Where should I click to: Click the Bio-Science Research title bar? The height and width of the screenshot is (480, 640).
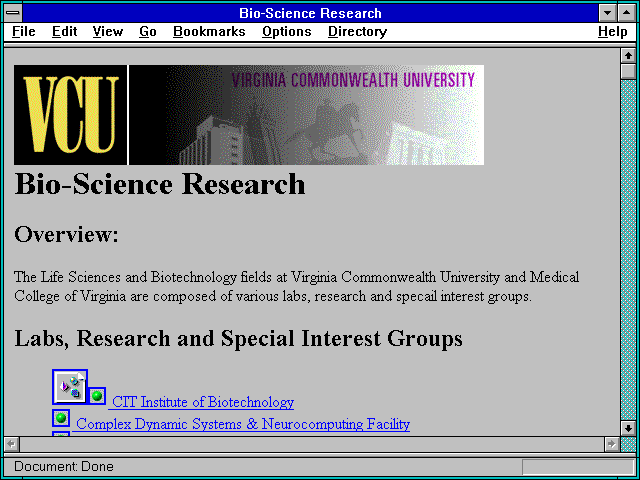coord(310,13)
